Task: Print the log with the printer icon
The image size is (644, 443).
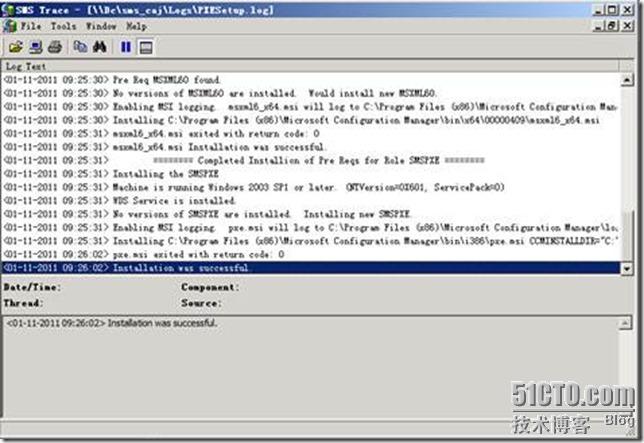Action: pos(55,47)
